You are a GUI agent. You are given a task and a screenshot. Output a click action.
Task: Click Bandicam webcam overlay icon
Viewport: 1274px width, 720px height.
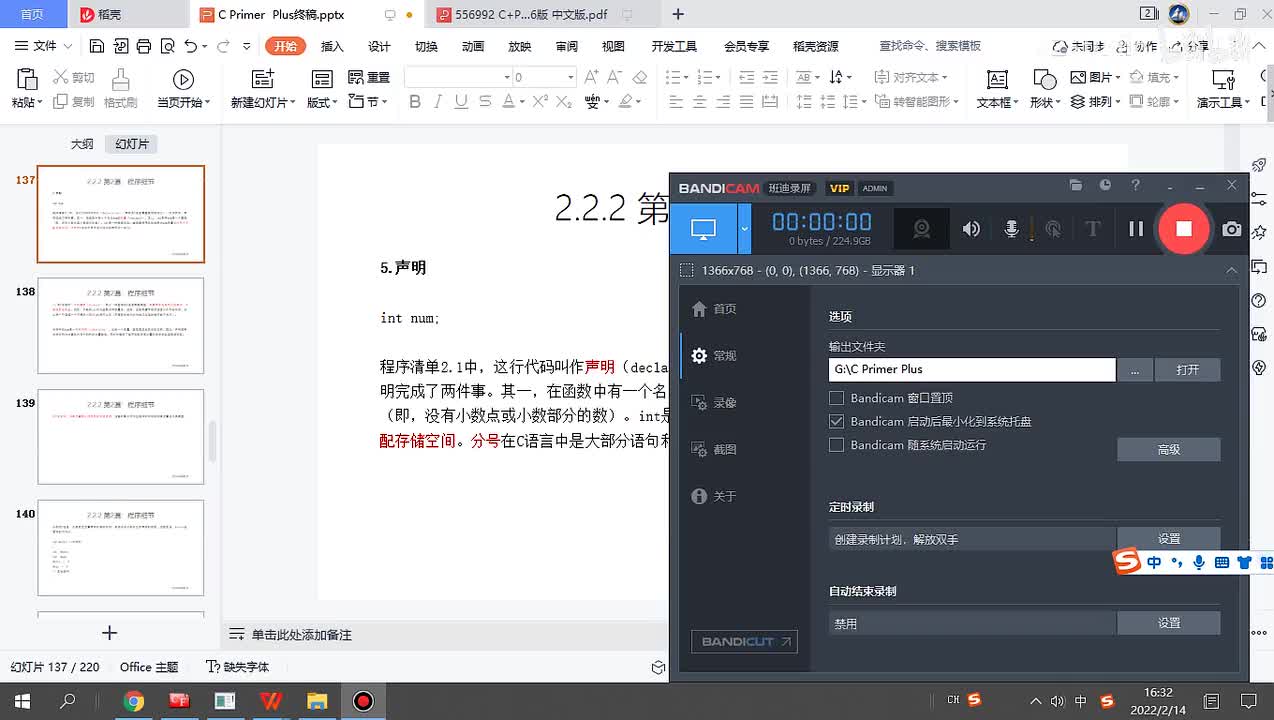coord(922,229)
